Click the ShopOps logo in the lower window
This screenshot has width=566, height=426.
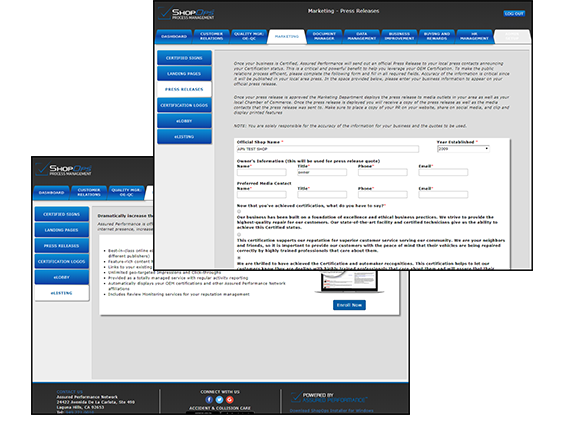tap(64, 169)
